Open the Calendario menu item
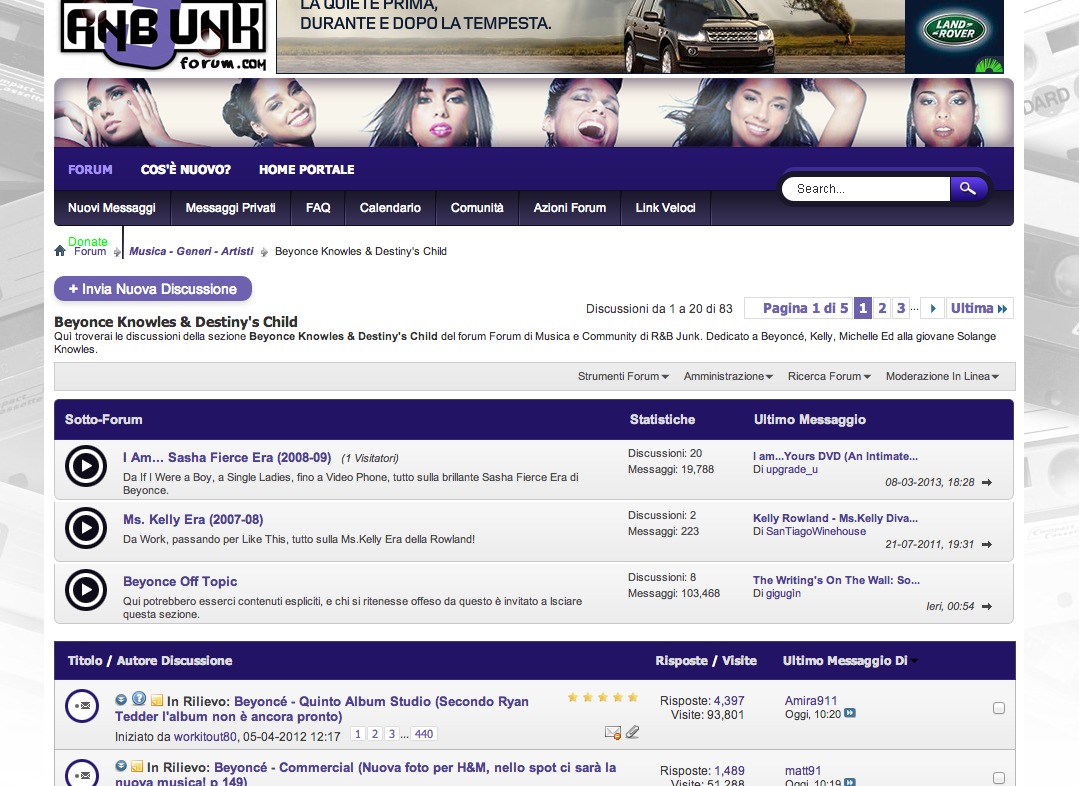1079x786 pixels. (390, 208)
